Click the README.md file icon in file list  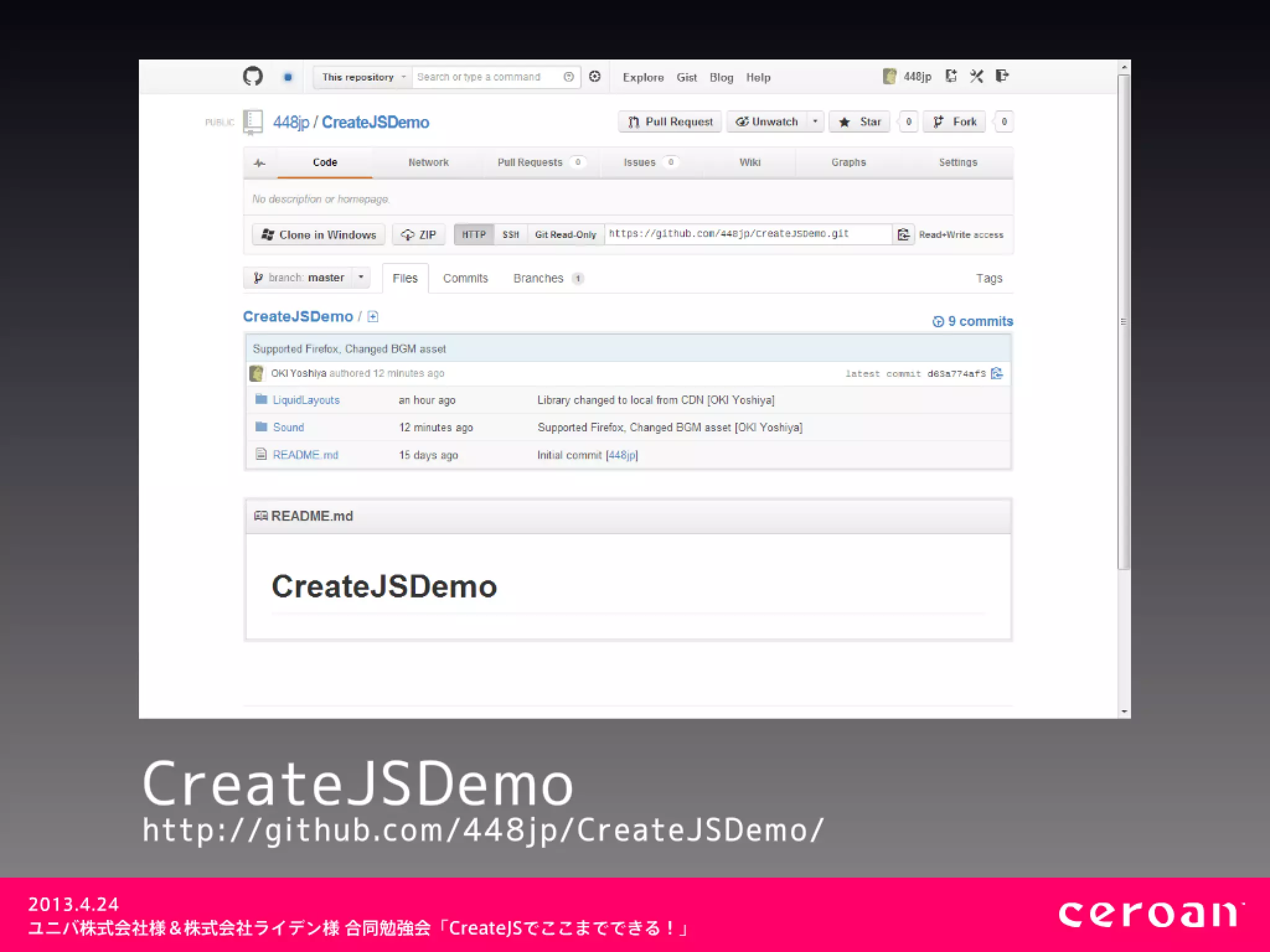(261, 454)
